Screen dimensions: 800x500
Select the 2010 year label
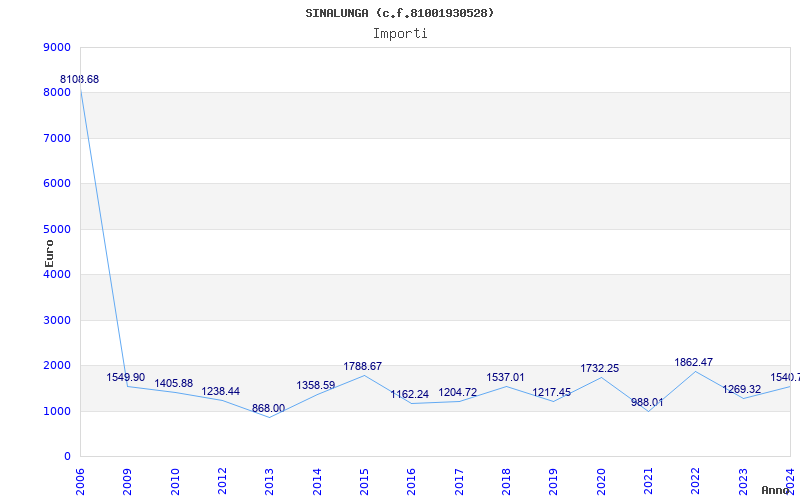pos(175,482)
